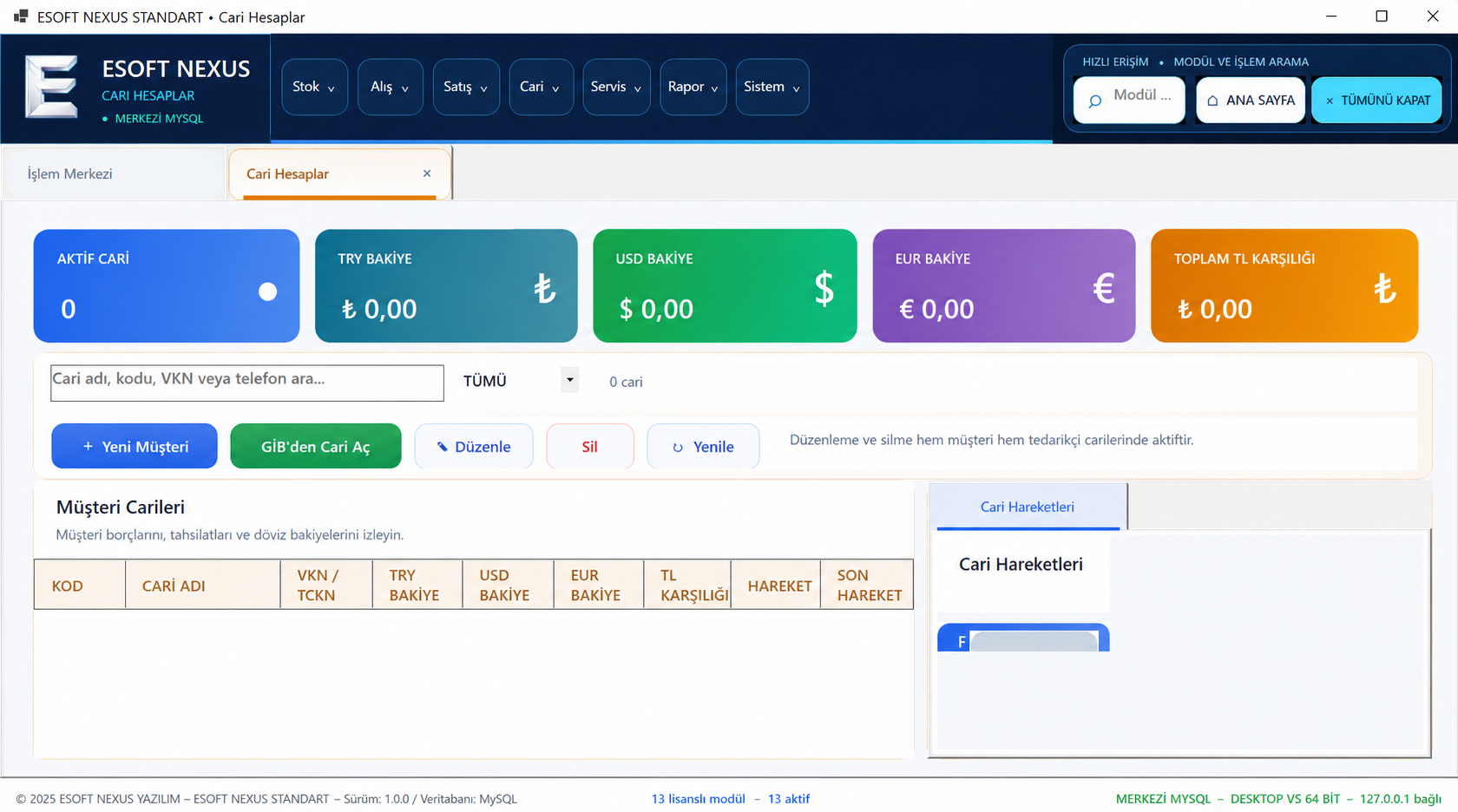Viewport: 1458px width, 812px height.
Task: Click the '€ 0,00' EUR balance value
Action: coord(936,309)
